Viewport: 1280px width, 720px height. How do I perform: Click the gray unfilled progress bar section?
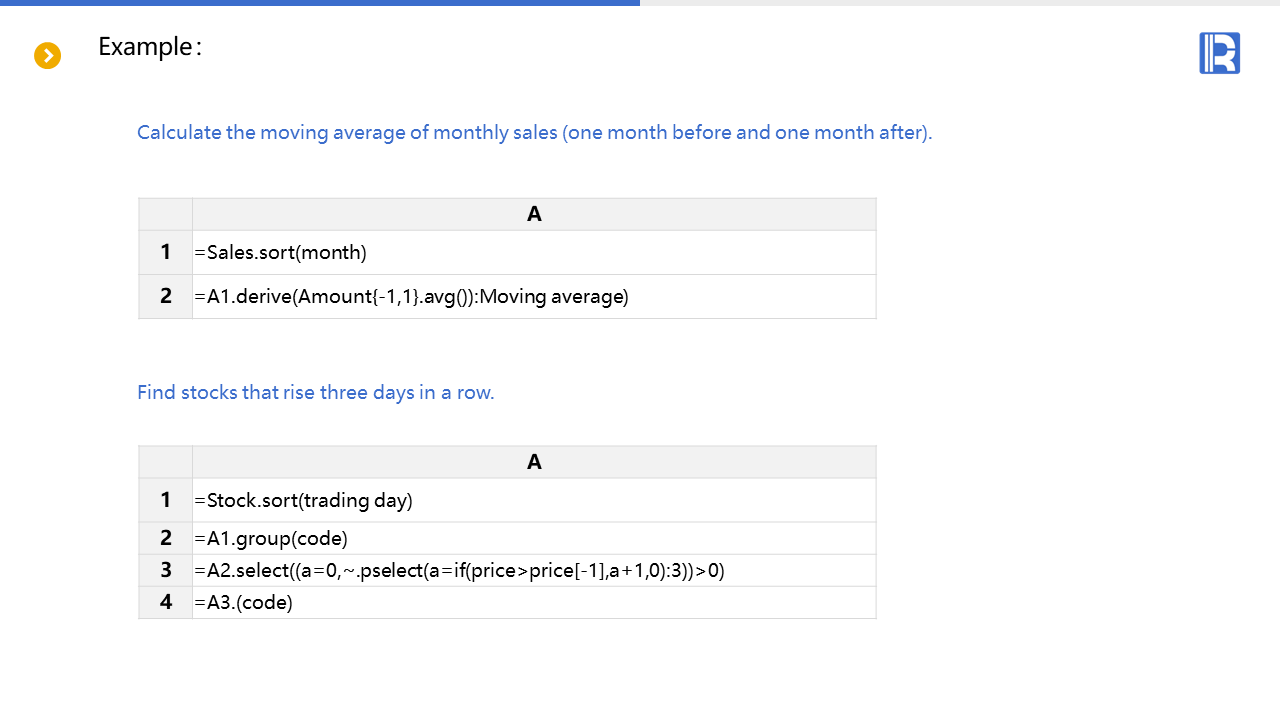960,3
